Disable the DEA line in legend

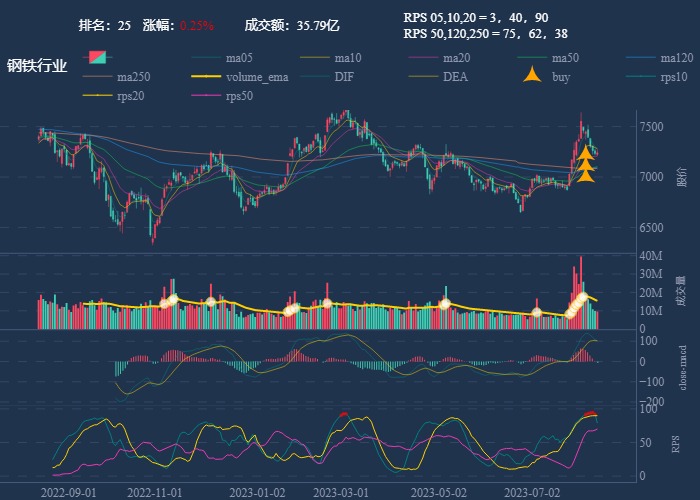(454, 77)
